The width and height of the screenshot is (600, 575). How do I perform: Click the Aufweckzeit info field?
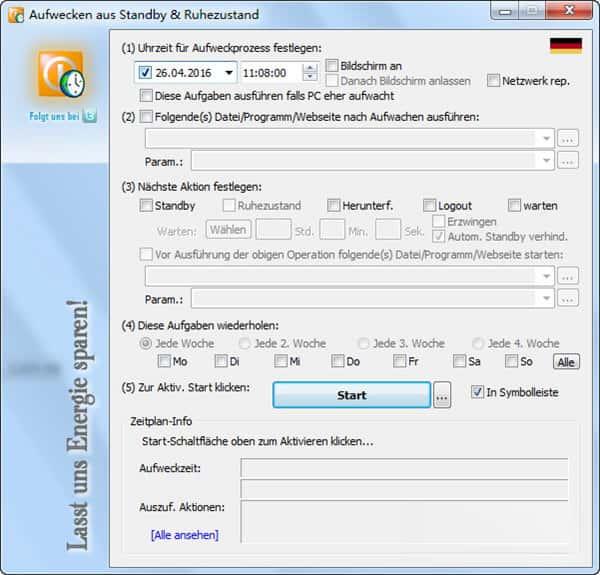pyautogui.click(x=404, y=468)
